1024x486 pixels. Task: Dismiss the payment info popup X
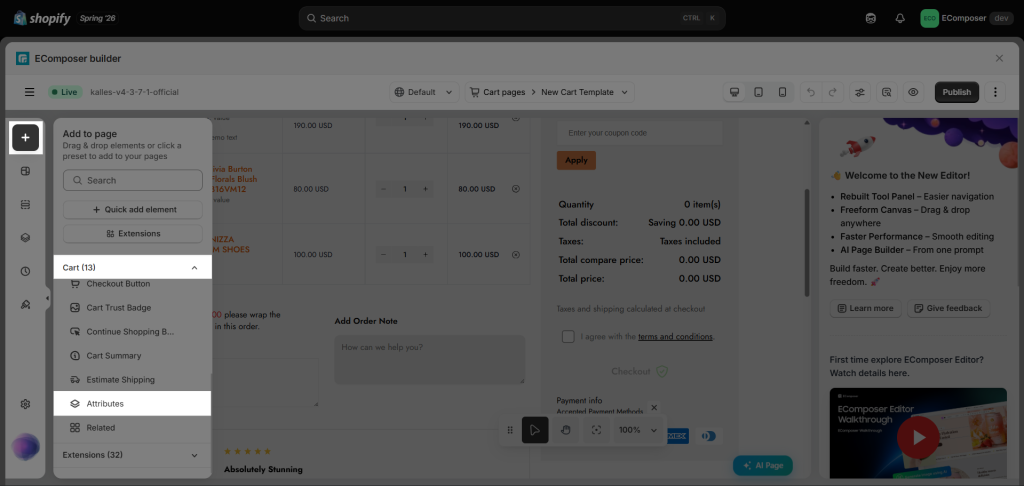click(654, 408)
